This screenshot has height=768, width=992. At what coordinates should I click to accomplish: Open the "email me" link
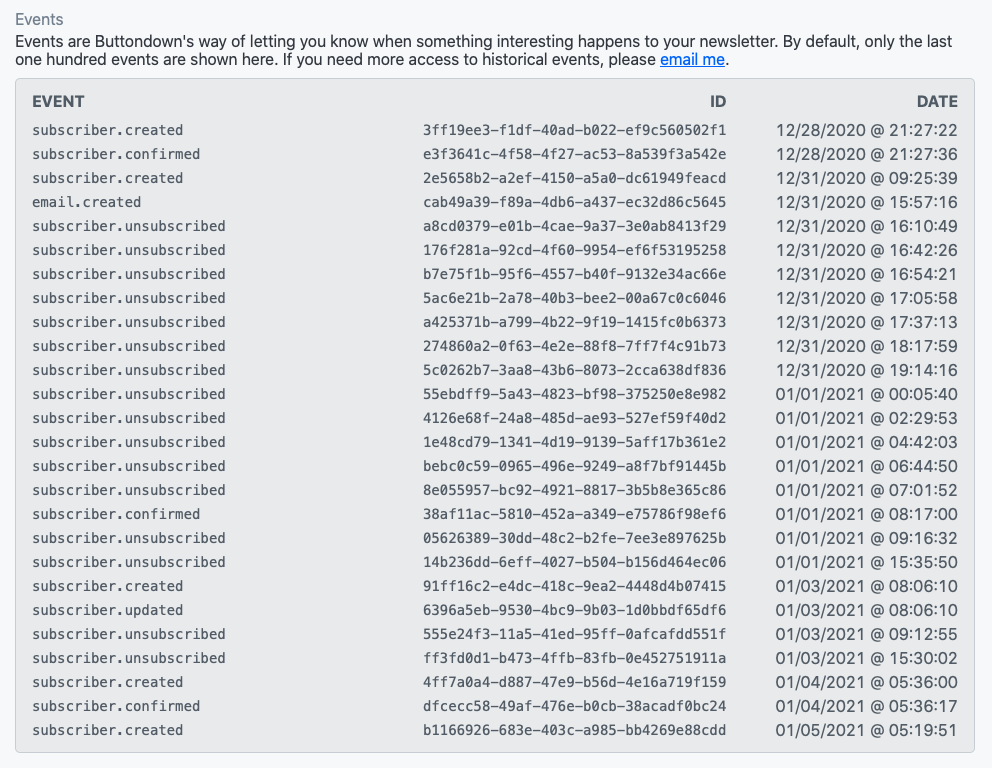click(692, 60)
